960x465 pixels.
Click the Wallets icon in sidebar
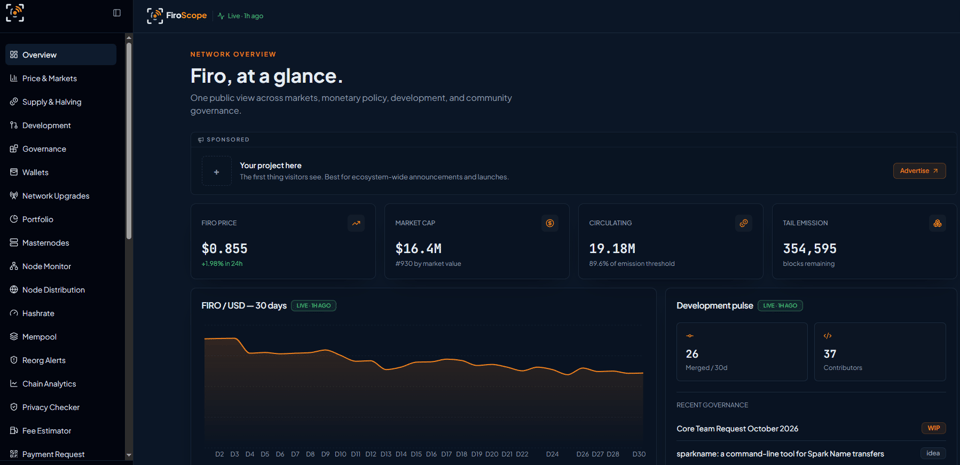click(13, 173)
